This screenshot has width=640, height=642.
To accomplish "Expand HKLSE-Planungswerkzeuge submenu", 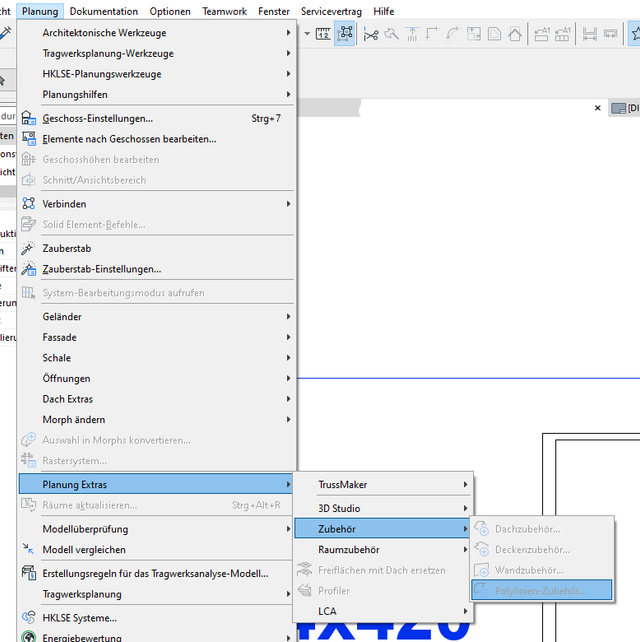I will [x=156, y=74].
